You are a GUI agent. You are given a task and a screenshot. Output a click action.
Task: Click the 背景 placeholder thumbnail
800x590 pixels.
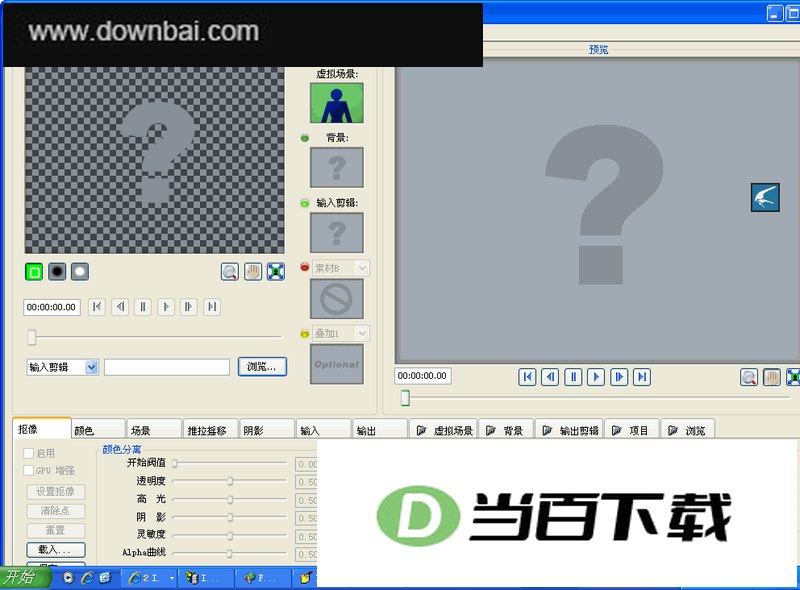pos(337,167)
